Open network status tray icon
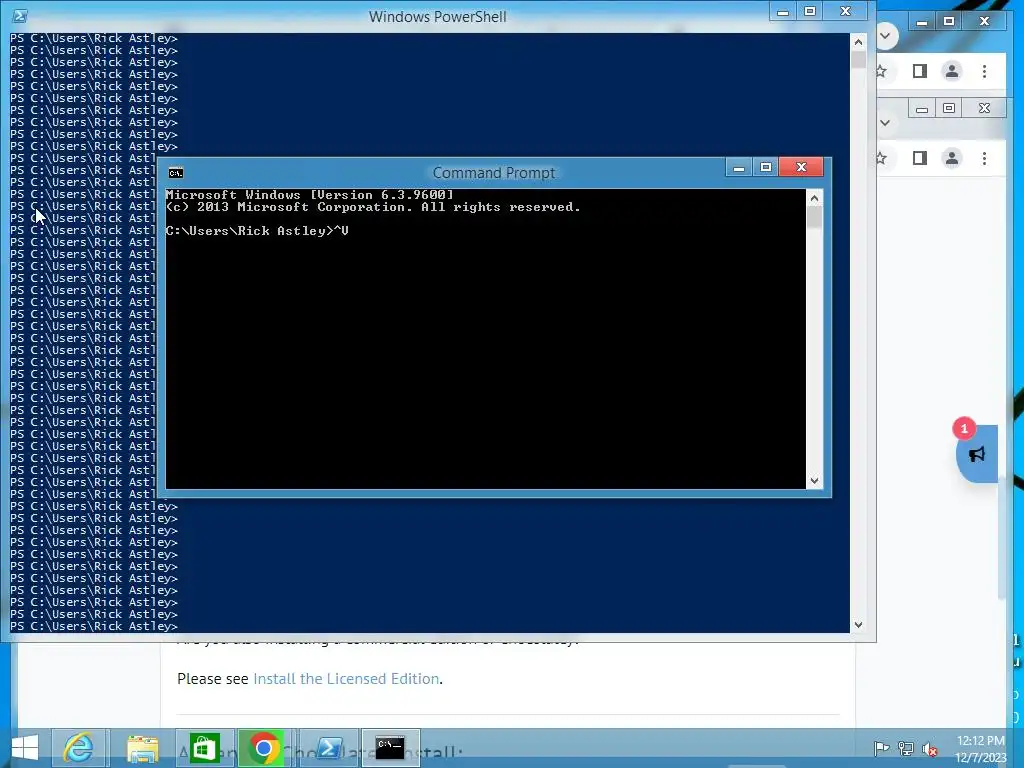The image size is (1024, 768). tap(906, 748)
